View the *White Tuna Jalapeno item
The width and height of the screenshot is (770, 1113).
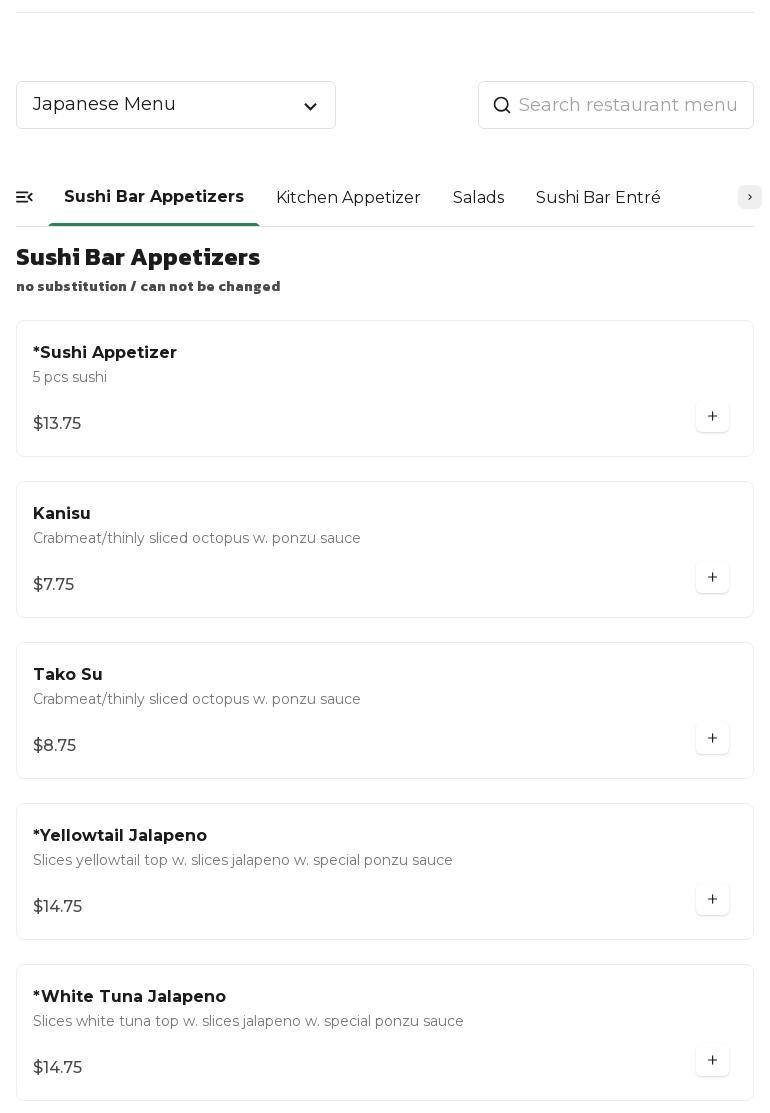130,996
